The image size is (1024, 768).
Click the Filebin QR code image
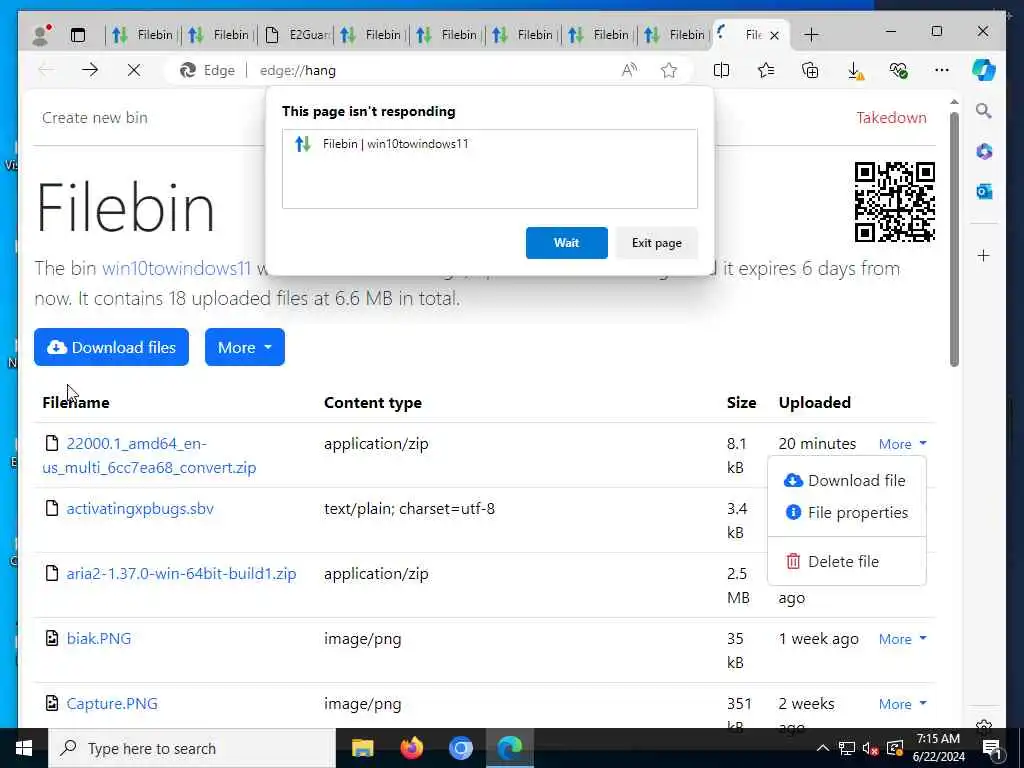coord(895,202)
